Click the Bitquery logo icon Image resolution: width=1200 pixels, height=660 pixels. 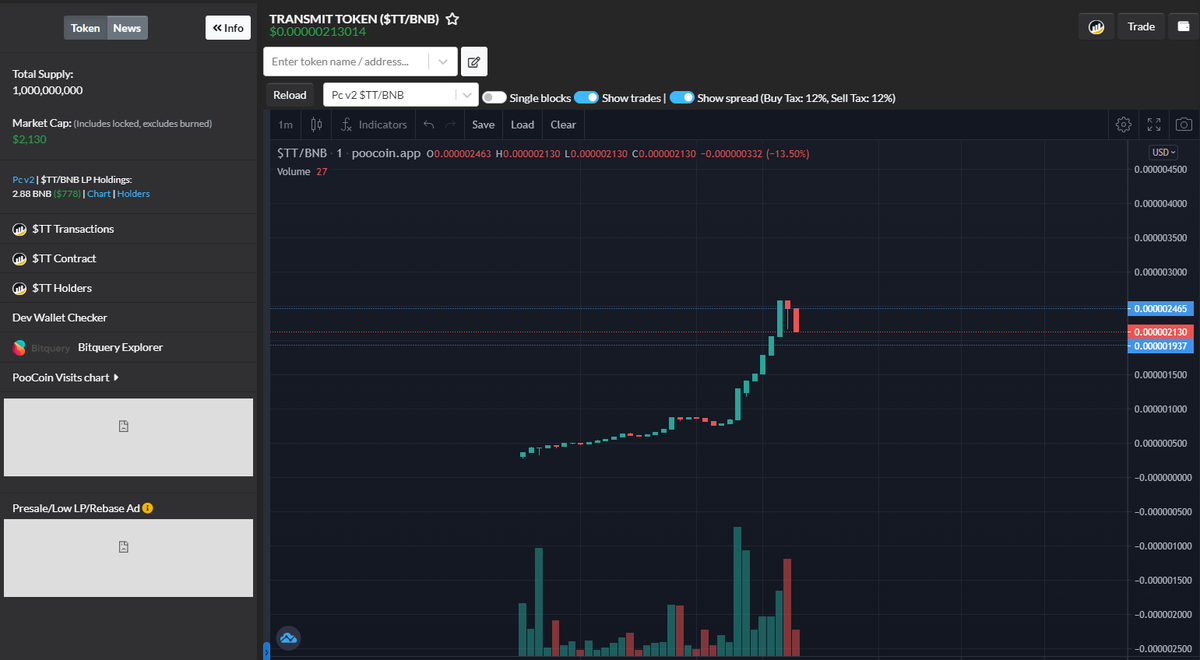click(x=19, y=348)
